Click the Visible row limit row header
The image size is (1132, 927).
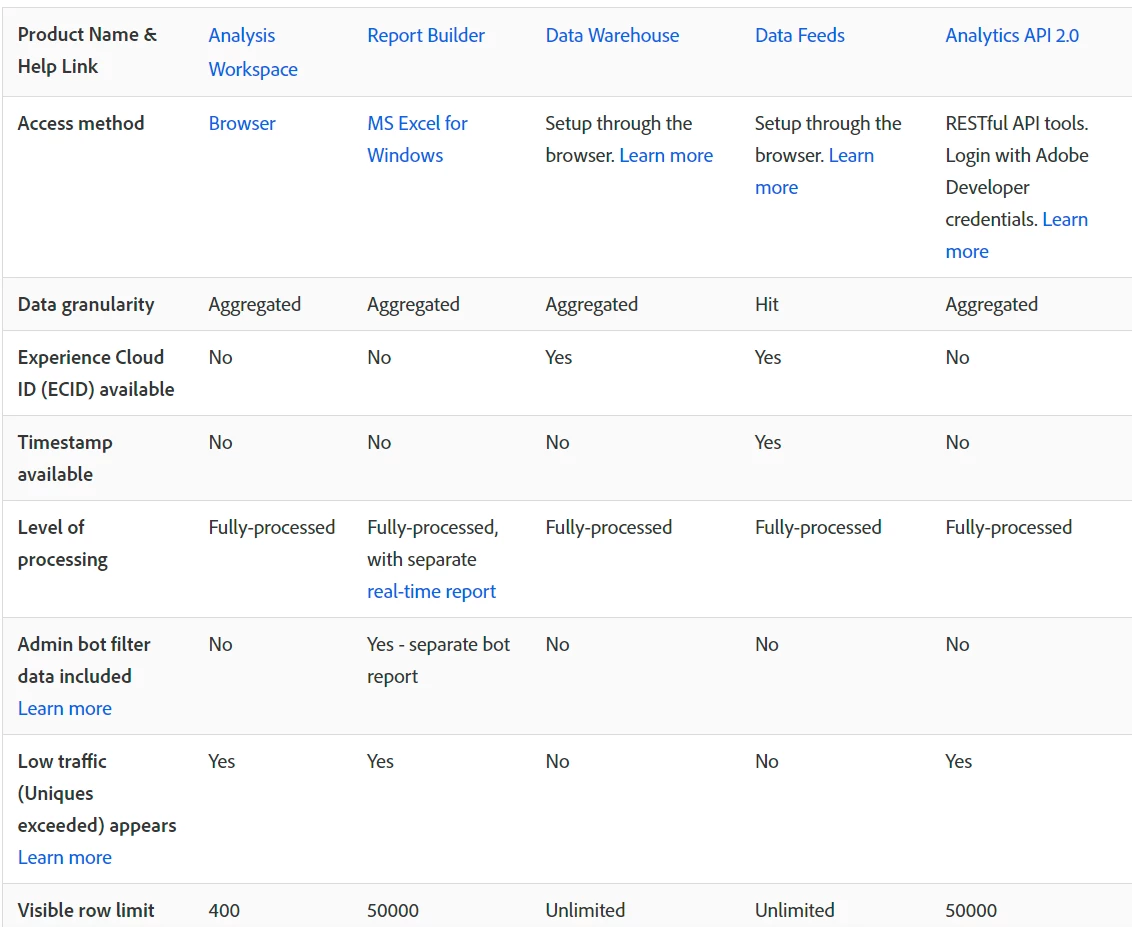86,910
